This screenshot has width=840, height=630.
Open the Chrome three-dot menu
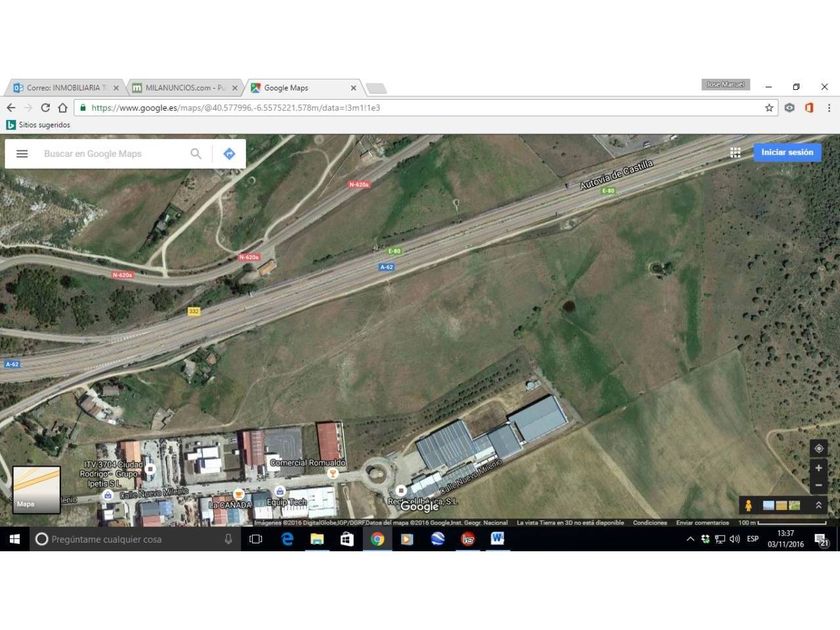pyautogui.click(x=829, y=108)
